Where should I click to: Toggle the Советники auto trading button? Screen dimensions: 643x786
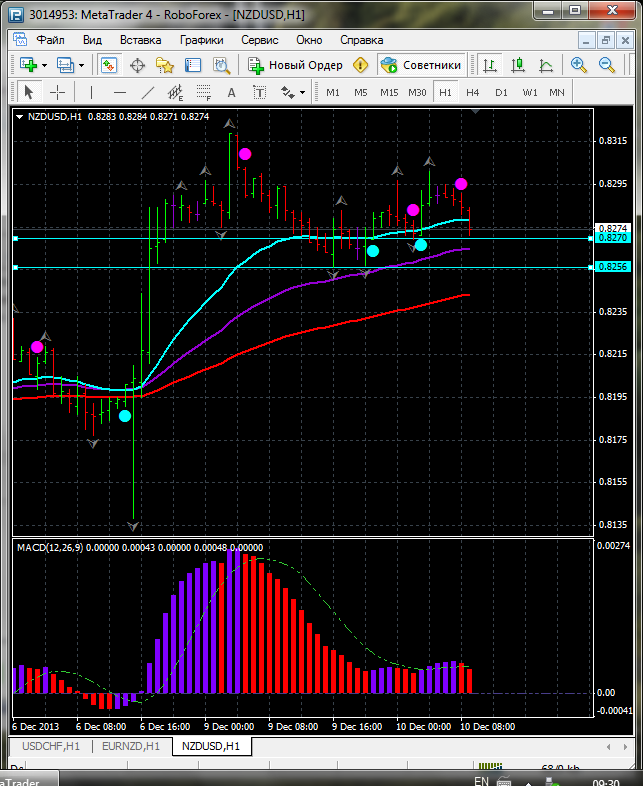click(421, 65)
